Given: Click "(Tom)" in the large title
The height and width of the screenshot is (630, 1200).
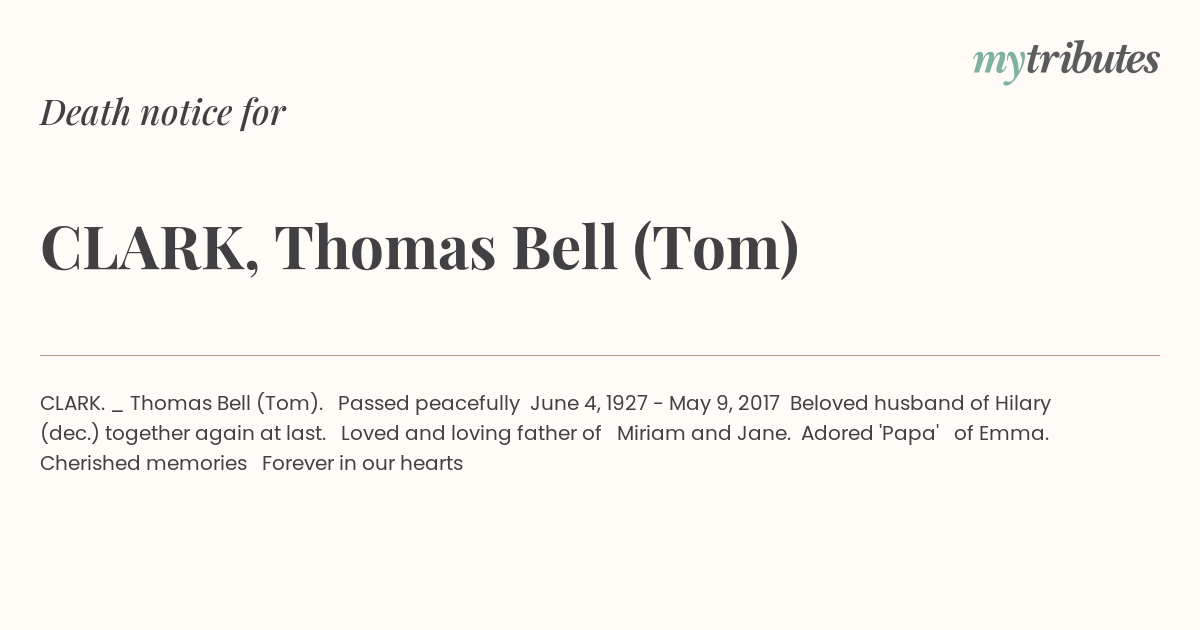Looking at the screenshot, I should (x=716, y=248).
